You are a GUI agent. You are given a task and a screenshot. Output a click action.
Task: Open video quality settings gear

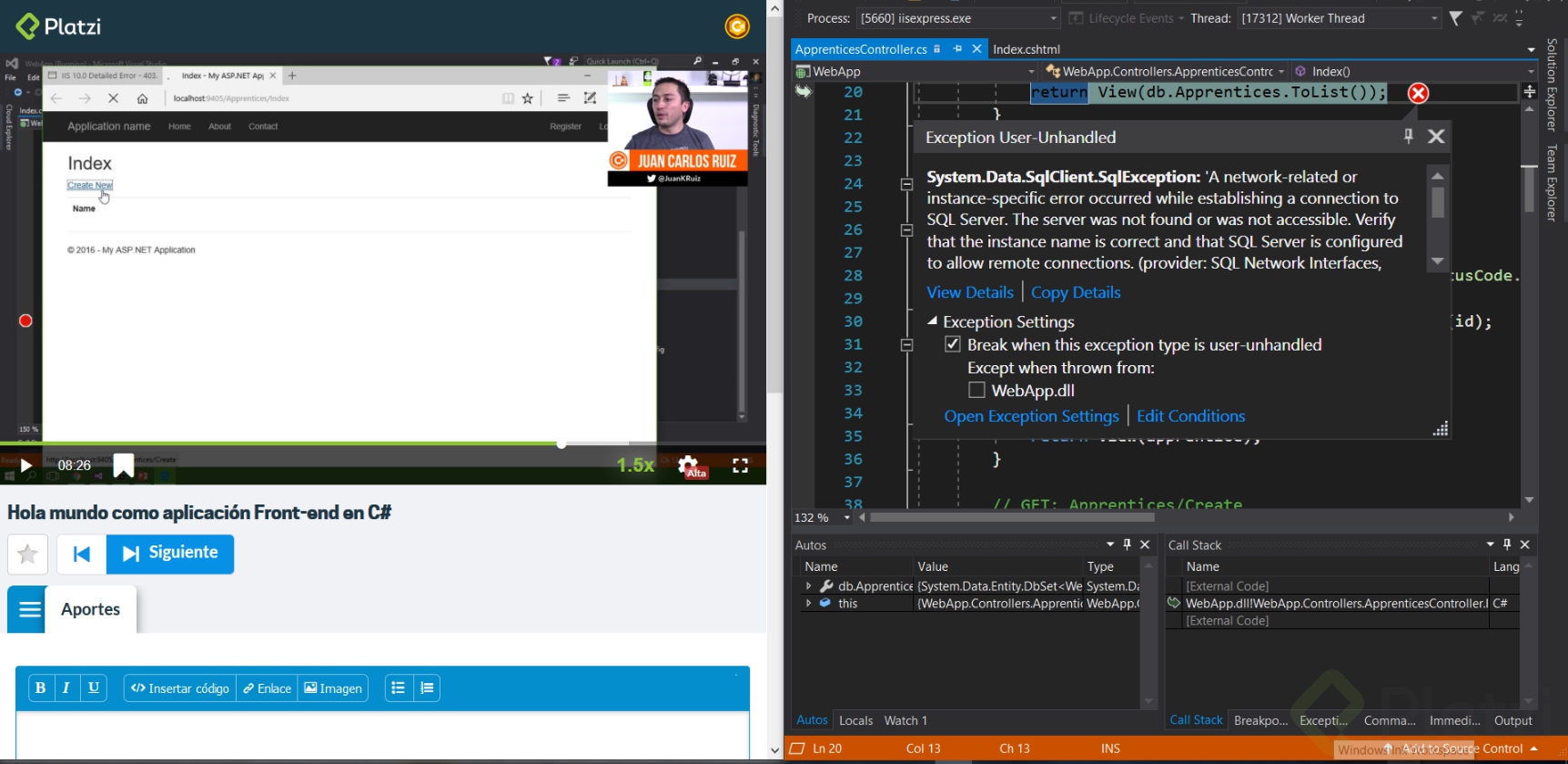pos(689,465)
